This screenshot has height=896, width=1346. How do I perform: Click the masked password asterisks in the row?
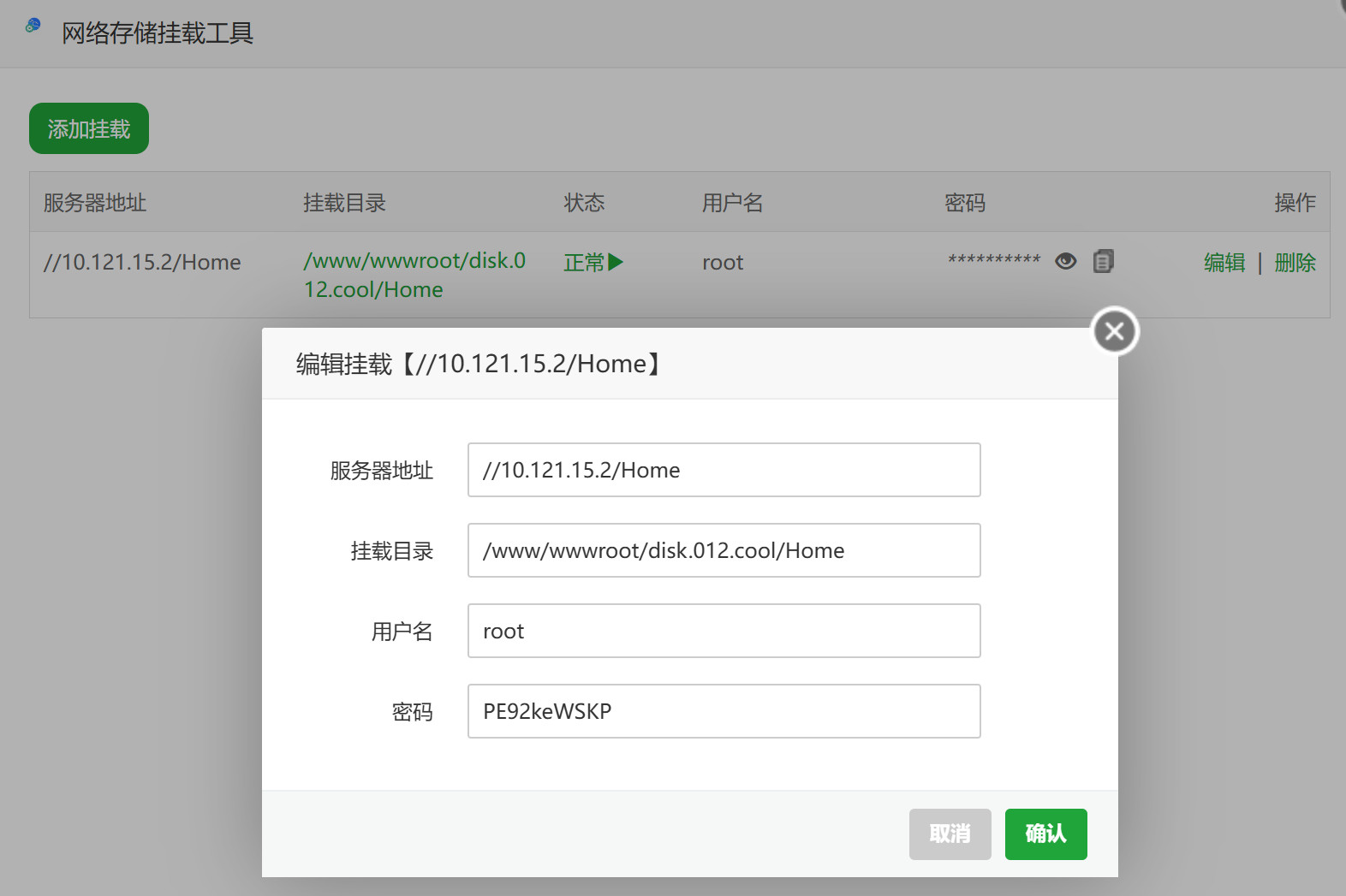[993, 260]
